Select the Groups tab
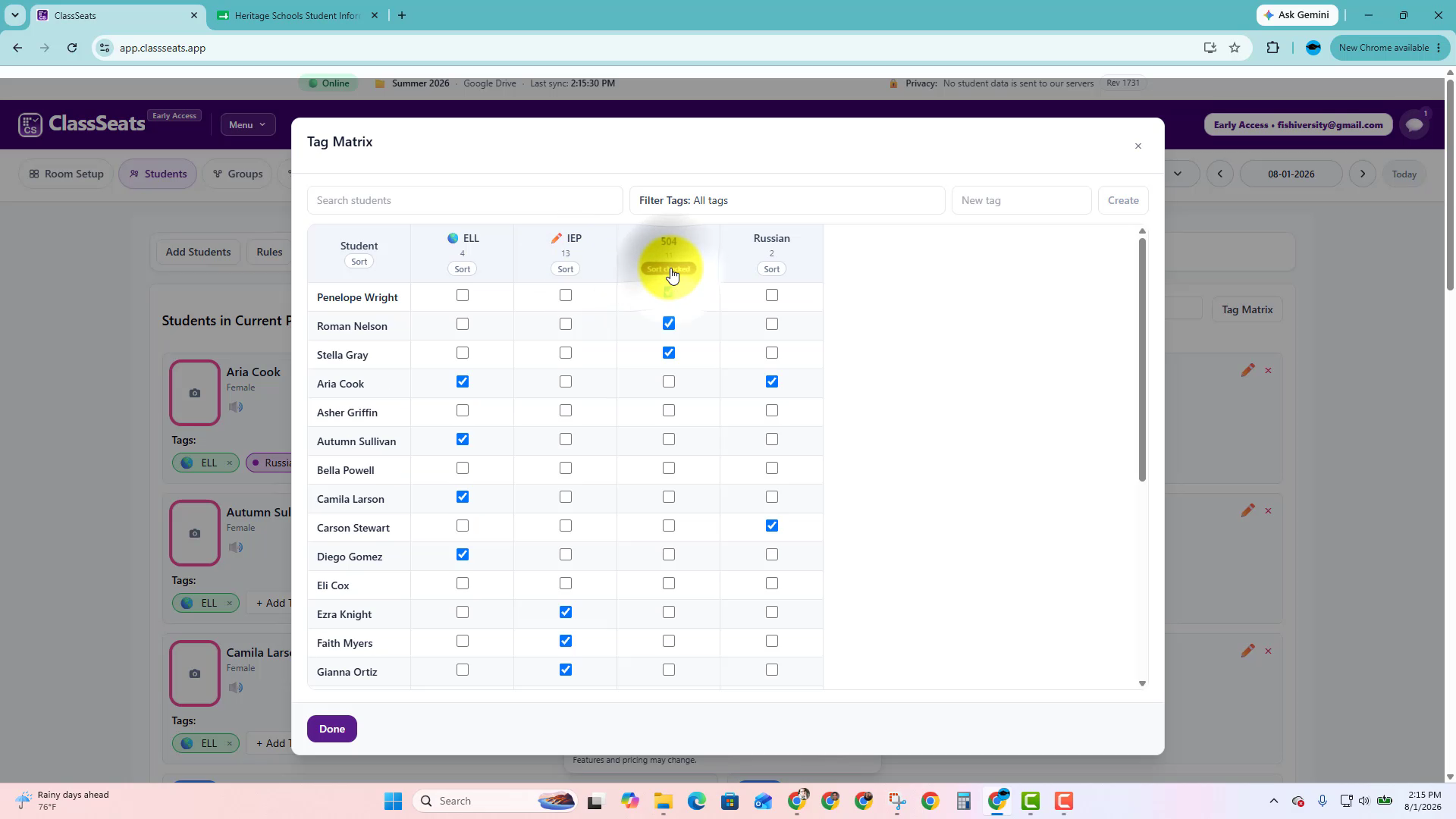 pyautogui.click(x=237, y=174)
